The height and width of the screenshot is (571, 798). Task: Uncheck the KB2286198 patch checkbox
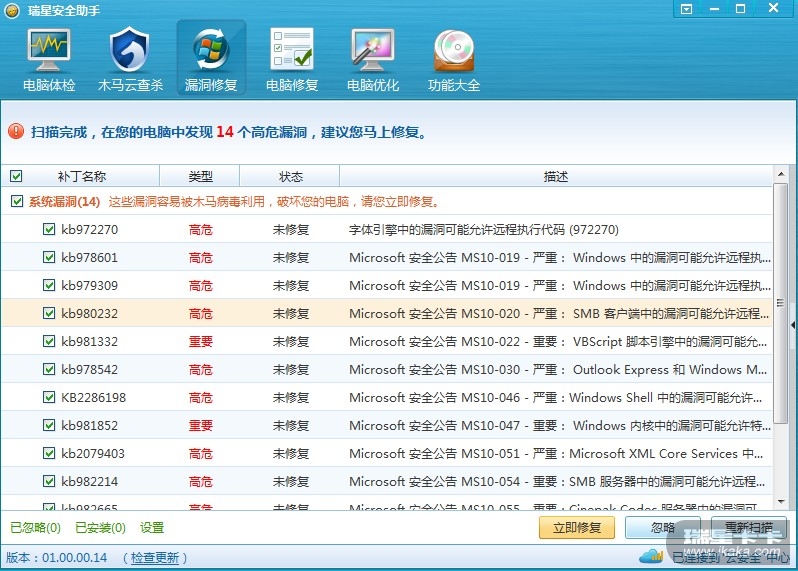point(49,397)
